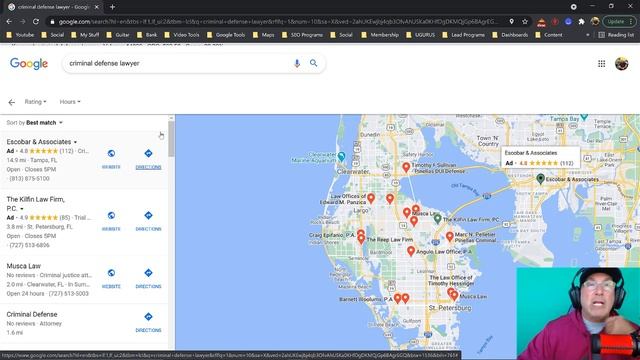Open a new browser tab
Viewport: 640px width, 360px height.
pos(112,7)
